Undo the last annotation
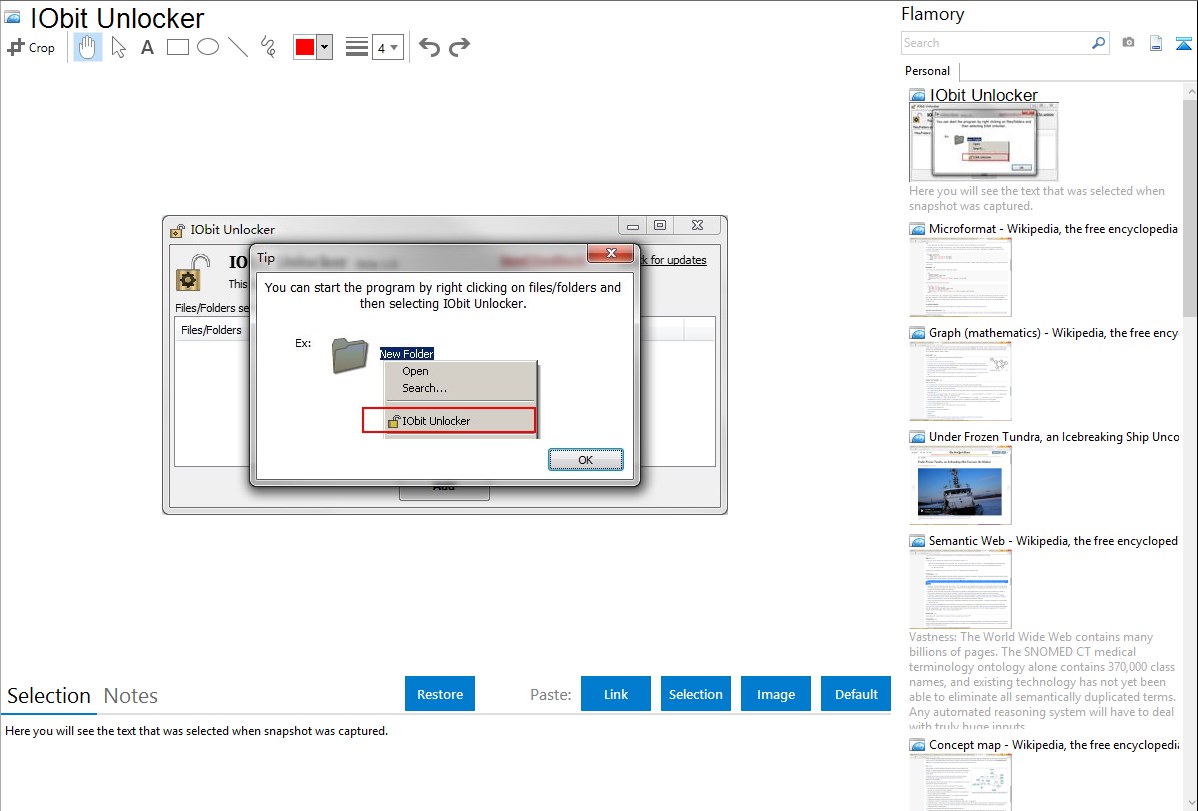Image resolution: width=1198 pixels, height=811 pixels. [429, 47]
